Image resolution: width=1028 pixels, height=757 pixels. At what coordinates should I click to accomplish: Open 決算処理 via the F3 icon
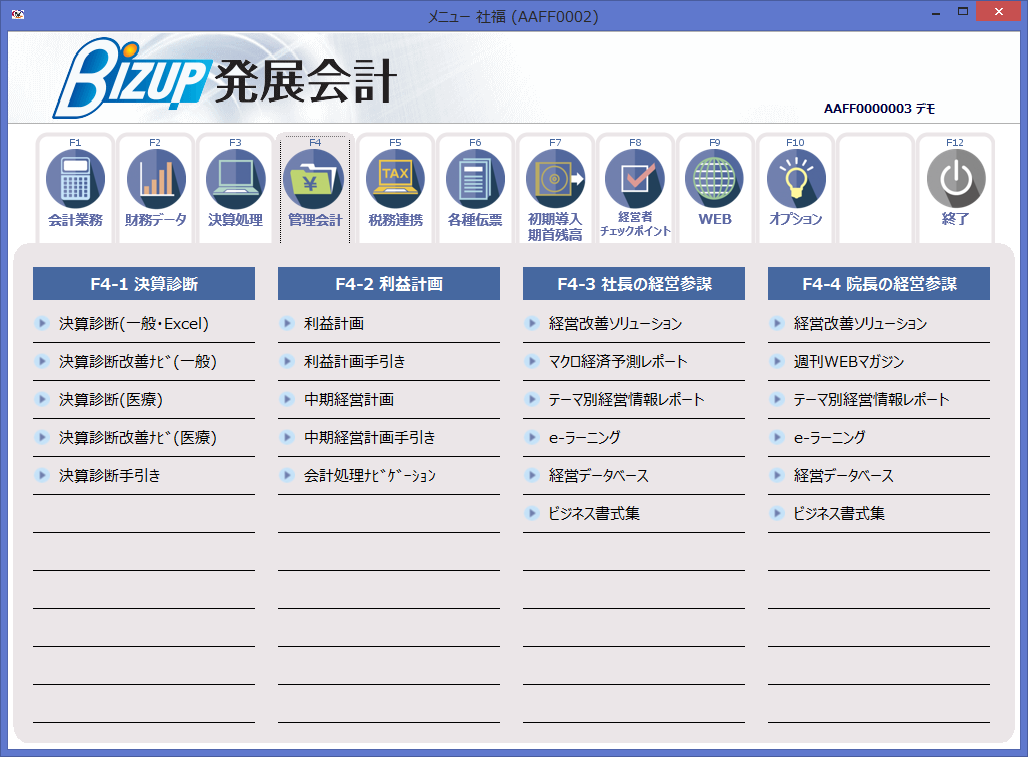pos(236,186)
